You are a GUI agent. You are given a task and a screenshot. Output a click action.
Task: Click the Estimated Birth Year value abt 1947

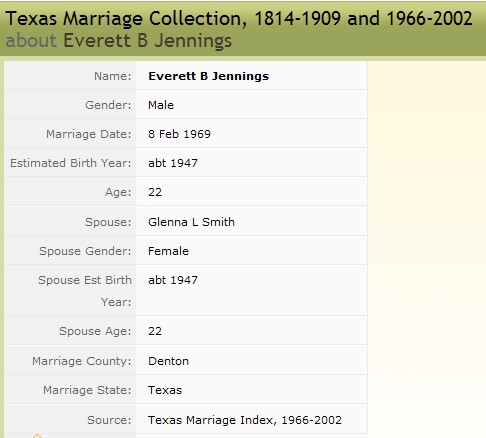[x=173, y=163]
